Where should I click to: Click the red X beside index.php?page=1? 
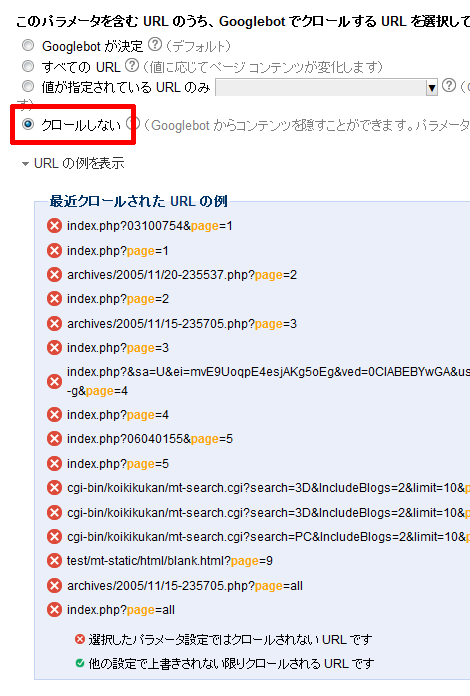[54, 251]
